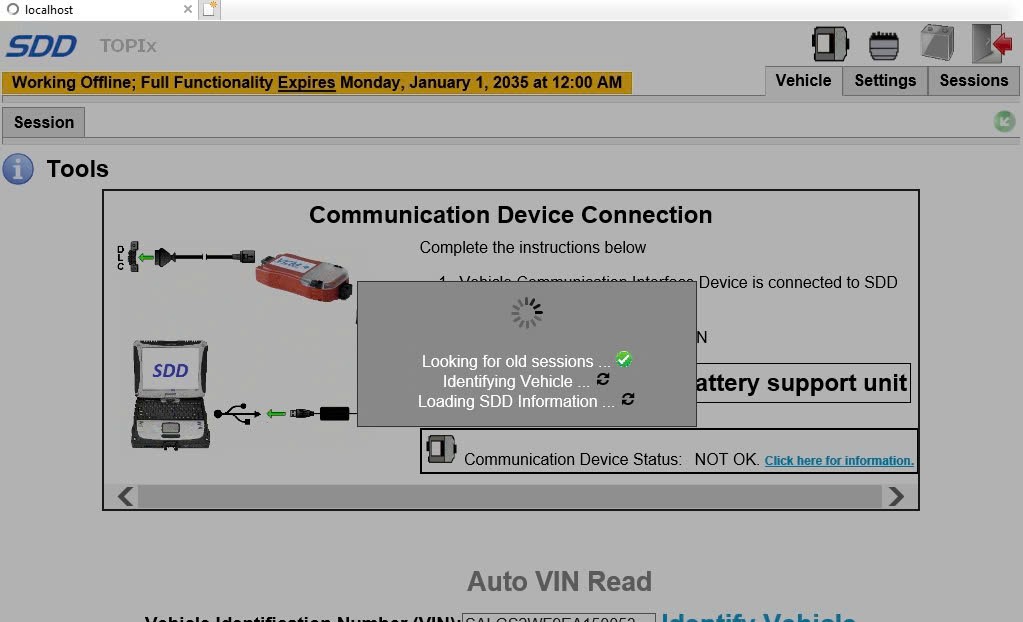This screenshot has width=1023, height=622.
Task: Click the refresh icon beside Identifying Vehicle
Action: [602, 381]
